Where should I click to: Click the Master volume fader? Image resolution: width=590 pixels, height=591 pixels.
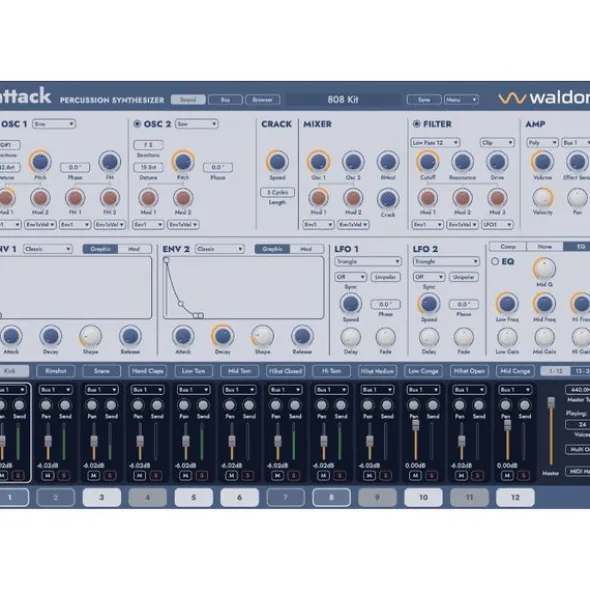(551, 402)
